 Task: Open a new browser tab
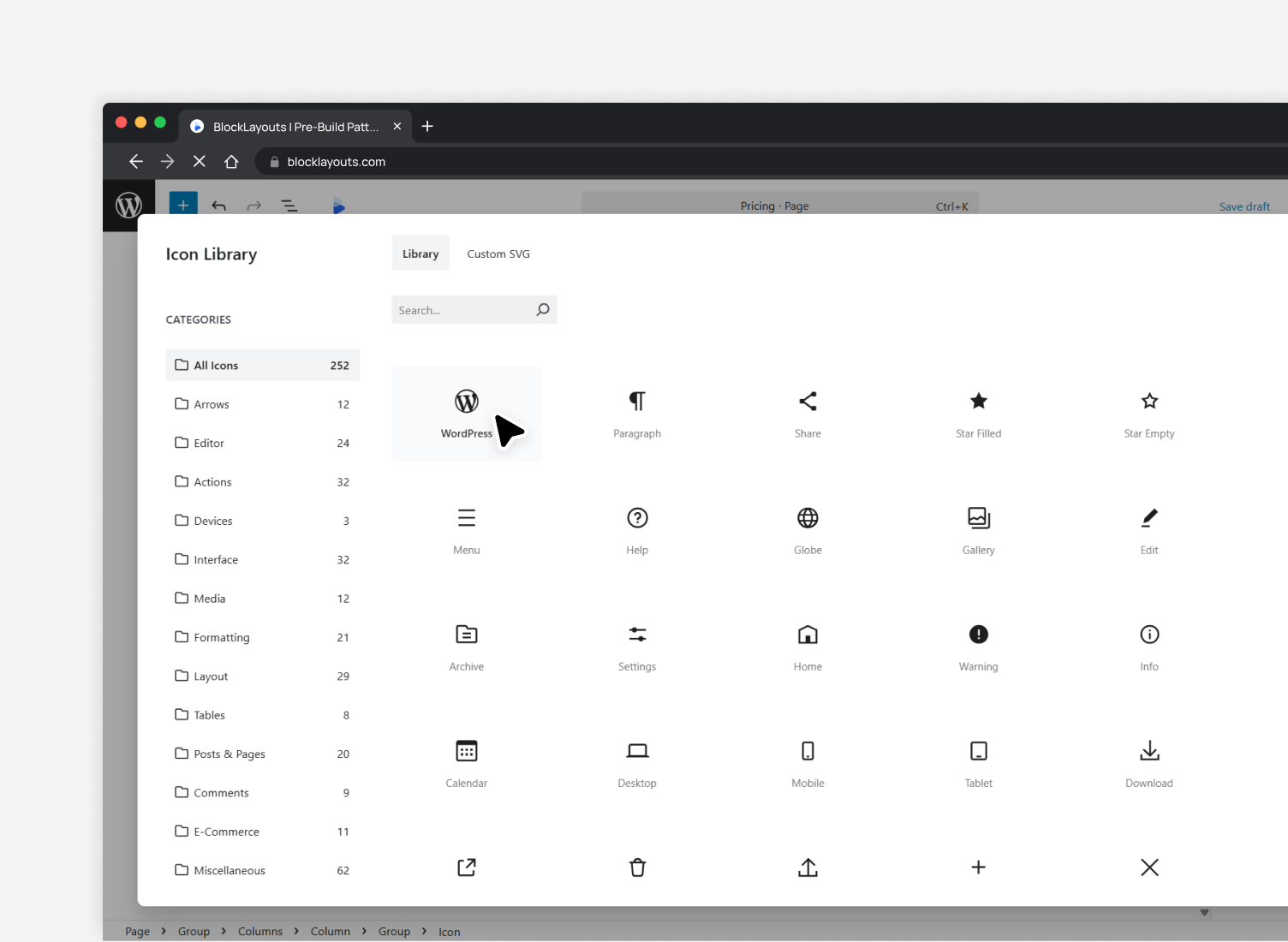pos(427,127)
